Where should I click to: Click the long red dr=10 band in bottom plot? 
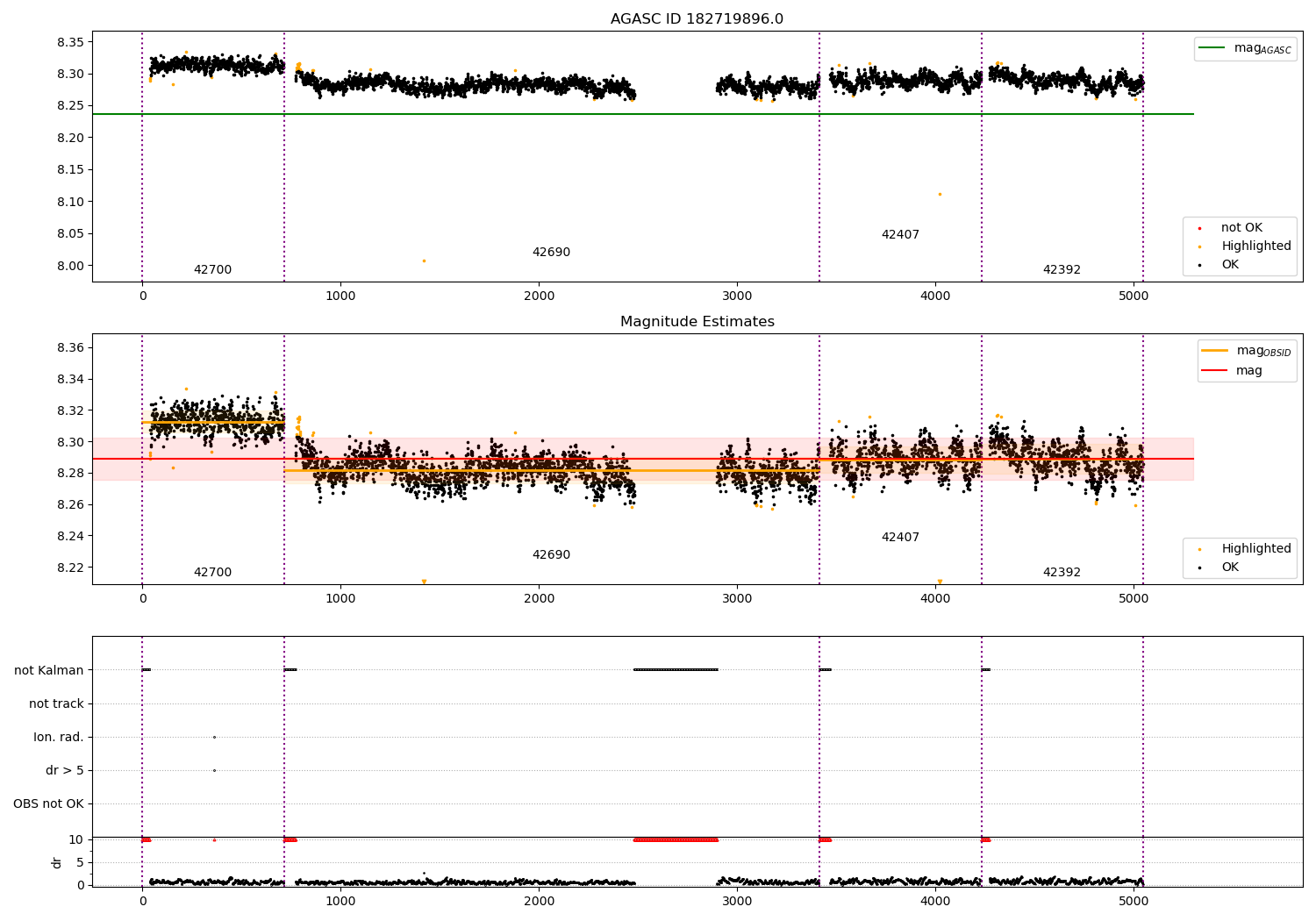pos(676,839)
